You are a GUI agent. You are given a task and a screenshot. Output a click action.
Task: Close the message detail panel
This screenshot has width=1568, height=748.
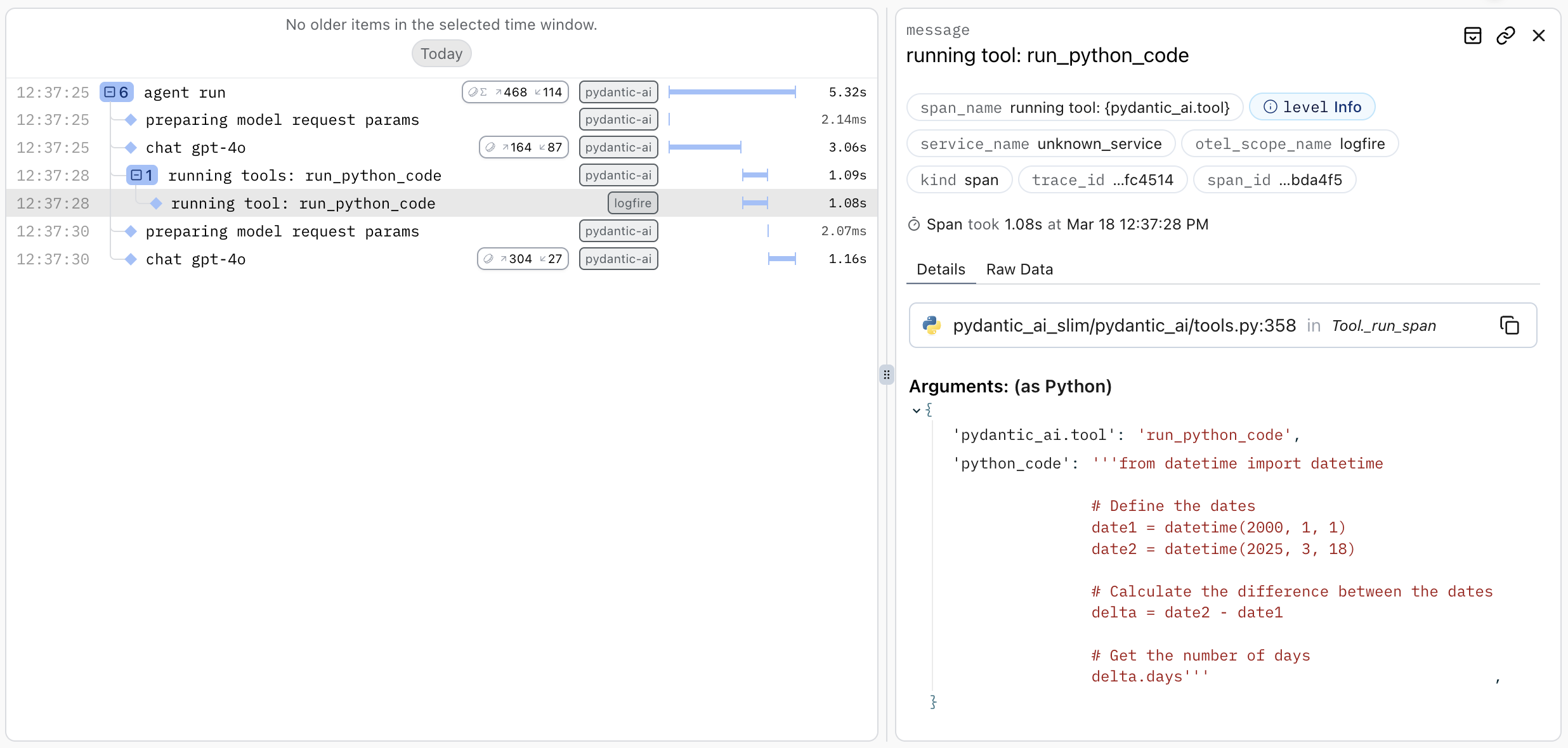(x=1539, y=35)
